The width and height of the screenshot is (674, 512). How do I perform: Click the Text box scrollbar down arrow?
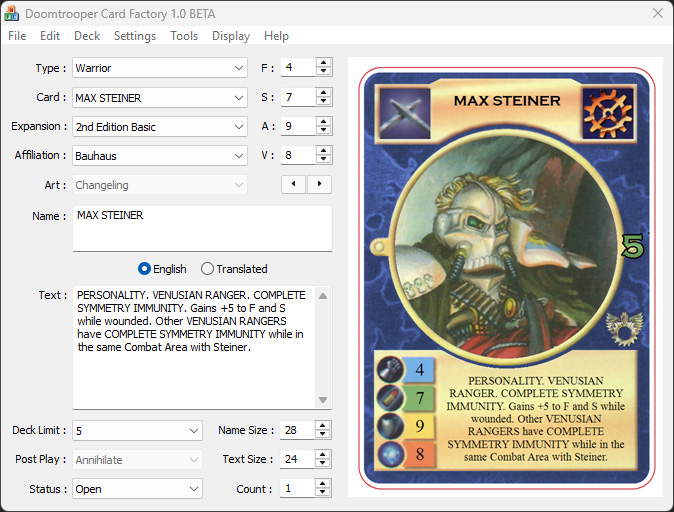323,400
